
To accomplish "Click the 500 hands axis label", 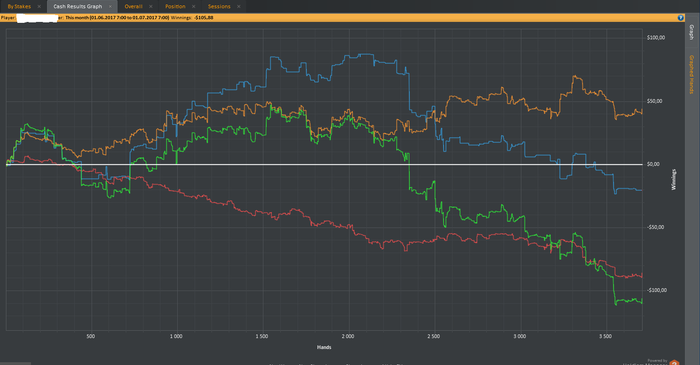I will [x=91, y=336].
